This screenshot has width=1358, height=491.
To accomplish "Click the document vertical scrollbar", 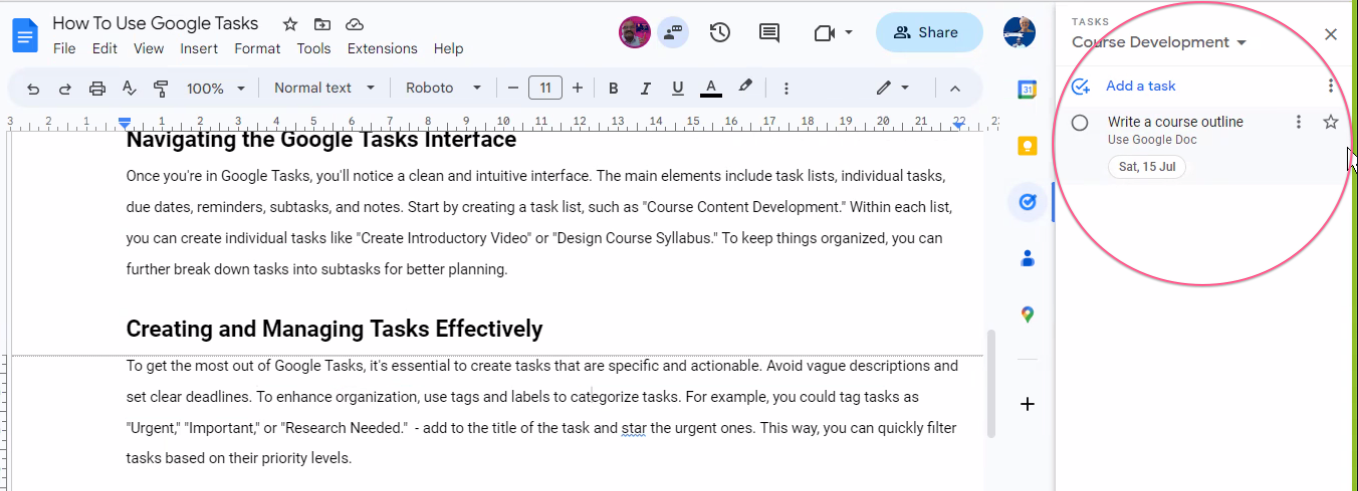I will point(990,384).
